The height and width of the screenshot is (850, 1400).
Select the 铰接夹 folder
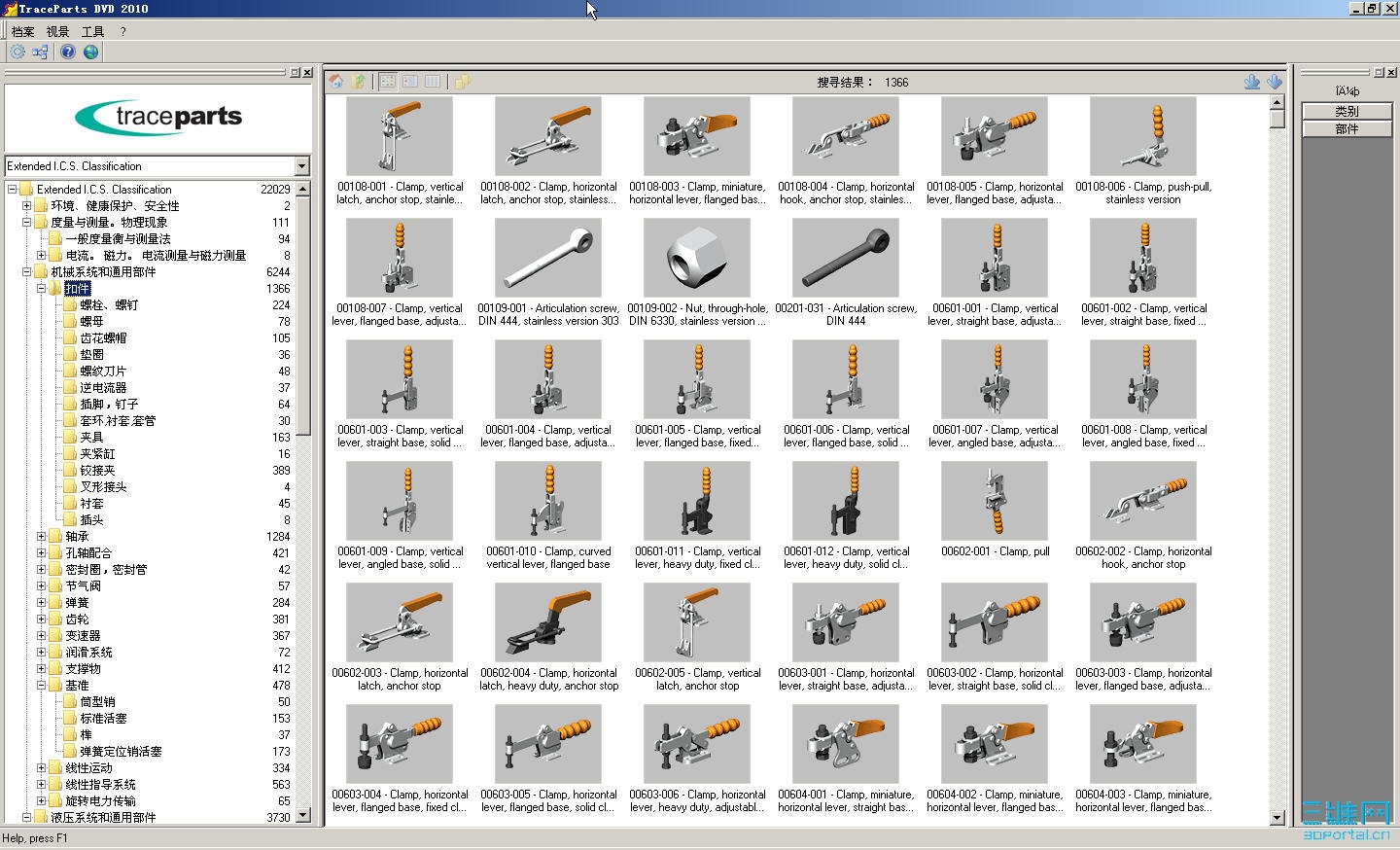point(97,471)
